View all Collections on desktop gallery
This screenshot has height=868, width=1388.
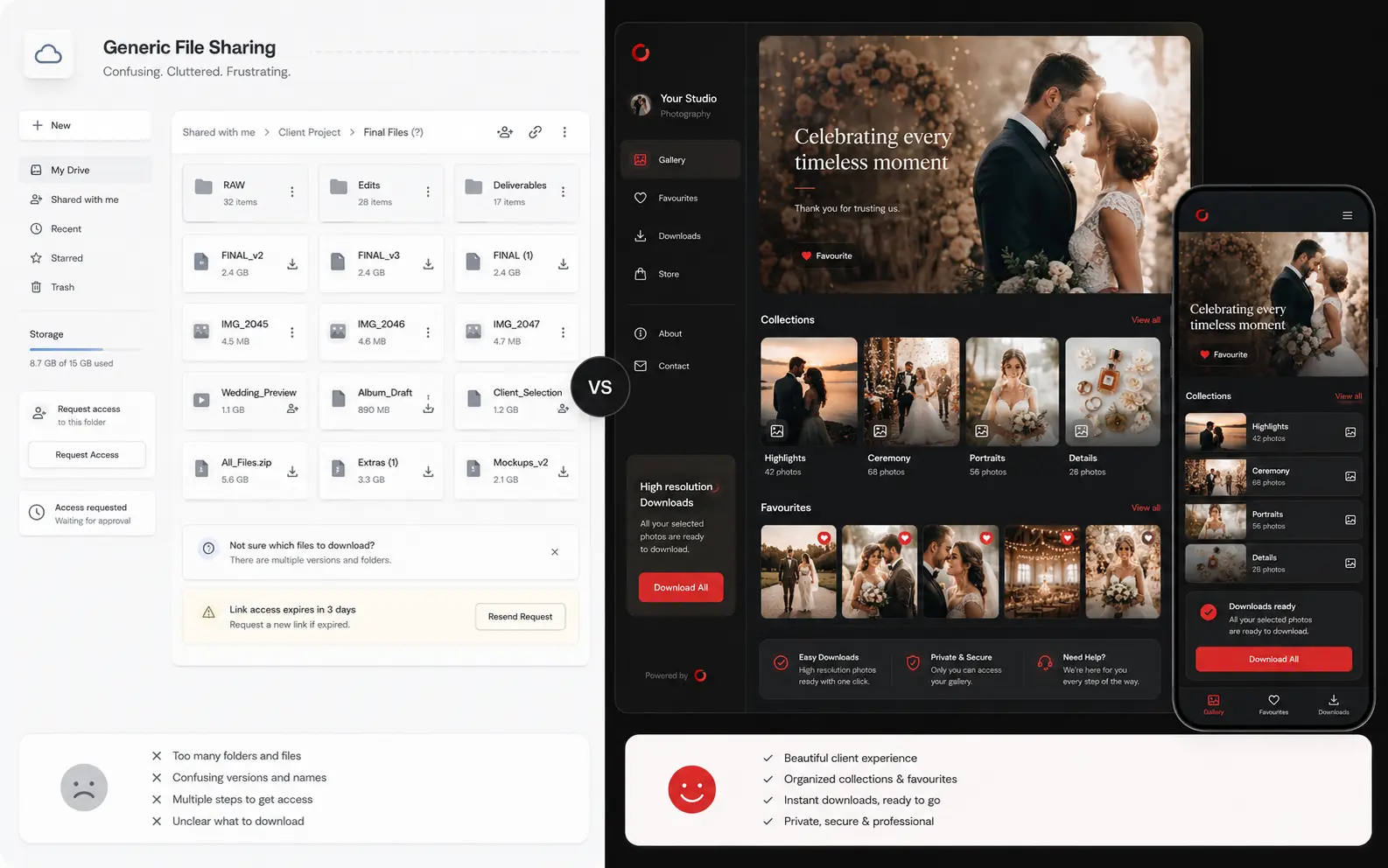(x=1146, y=320)
